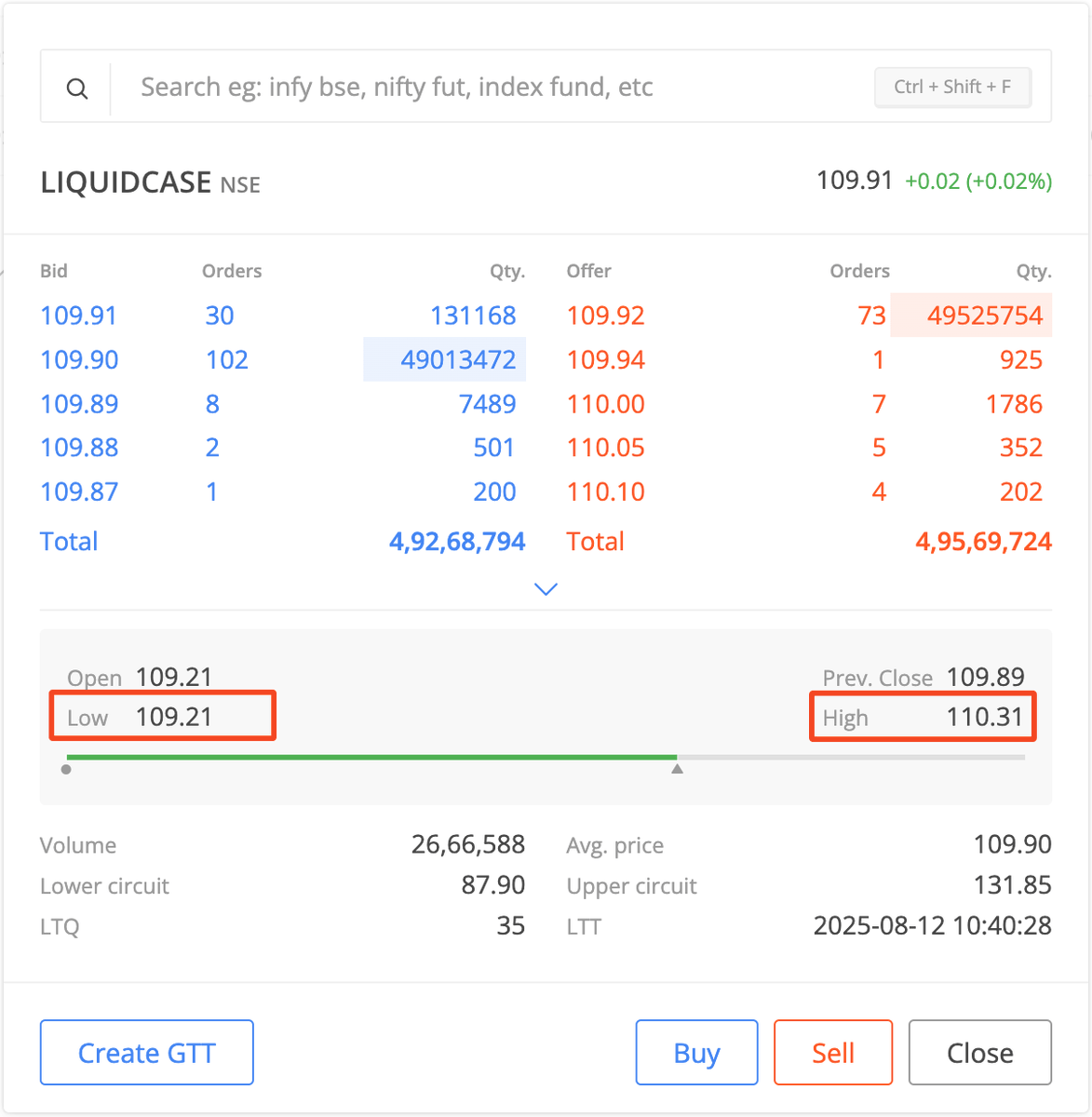
Task: Click the Open value 109.21
Action: [x=174, y=677]
